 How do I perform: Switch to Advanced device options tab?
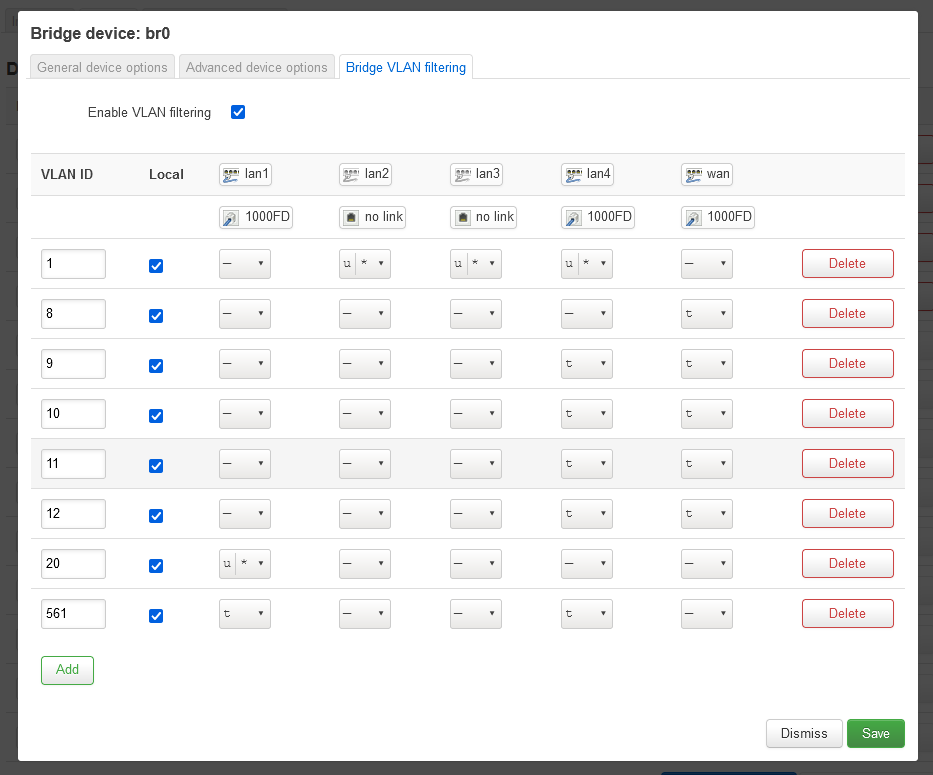(x=257, y=67)
